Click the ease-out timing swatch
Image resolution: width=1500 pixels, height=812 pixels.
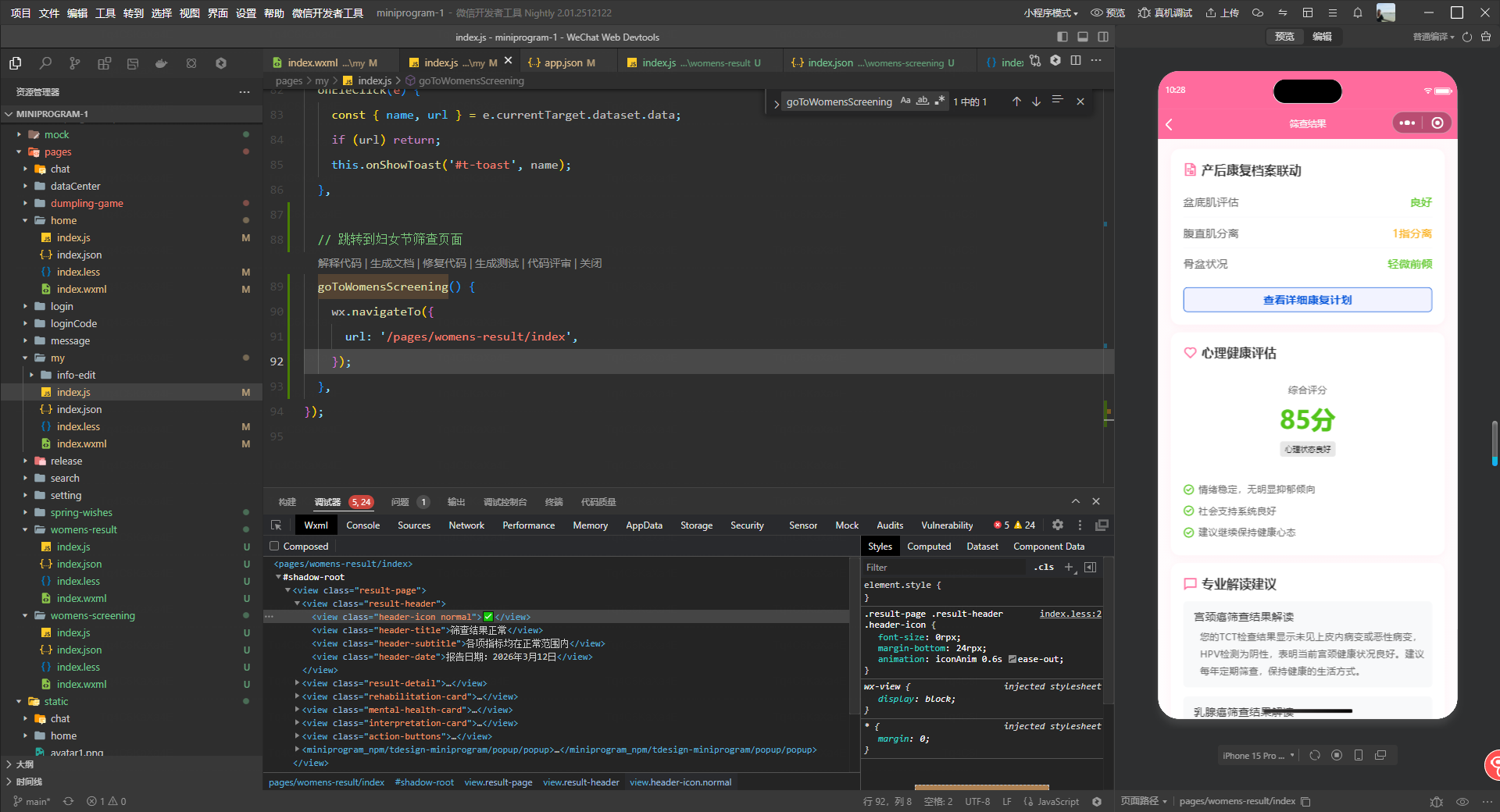[1012, 659]
